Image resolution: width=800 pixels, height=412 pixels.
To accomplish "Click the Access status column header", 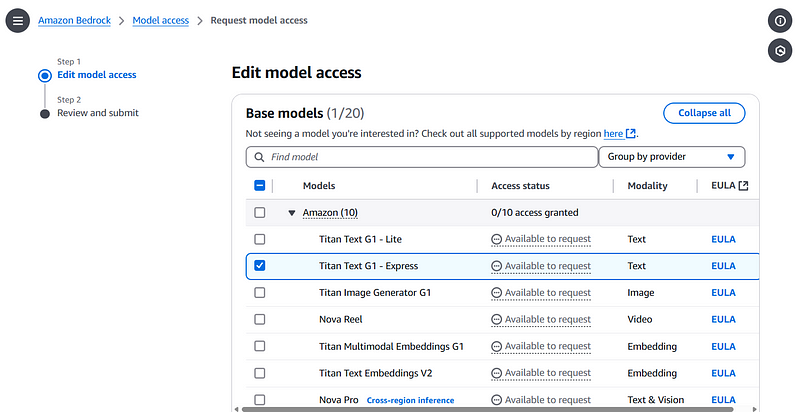I will coord(520,186).
